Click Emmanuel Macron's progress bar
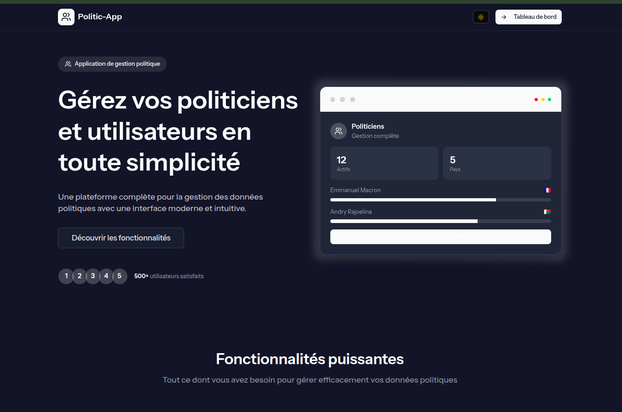Image resolution: width=622 pixels, height=412 pixels. [440, 200]
